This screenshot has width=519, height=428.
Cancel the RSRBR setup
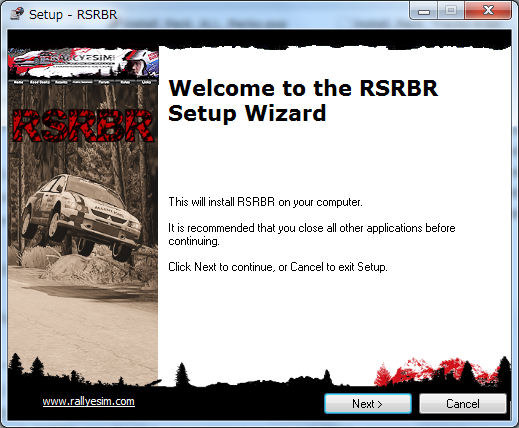pos(463,404)
